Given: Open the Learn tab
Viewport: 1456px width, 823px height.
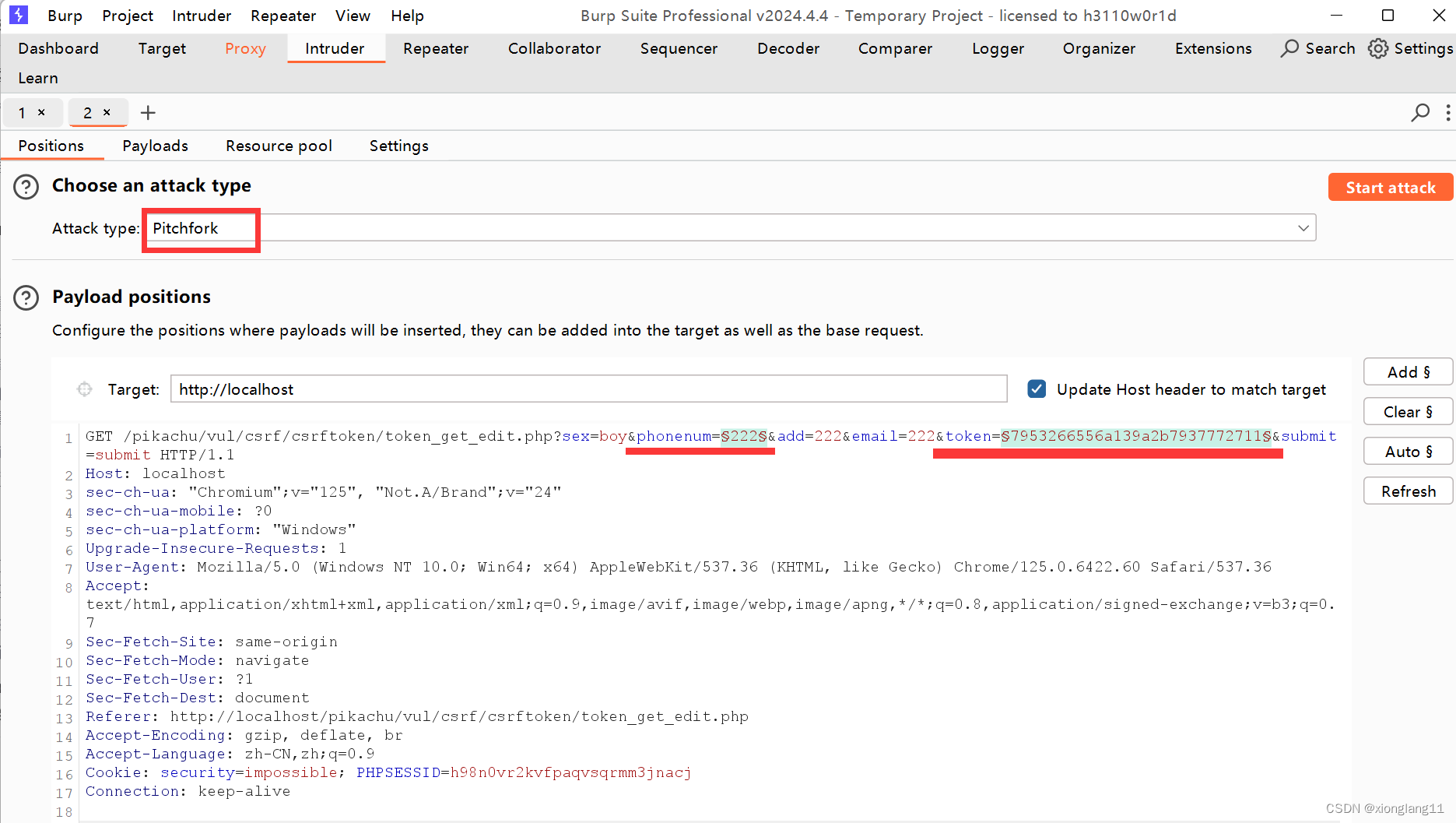Looking at the screenshot, I should click(x=38, y=78).
